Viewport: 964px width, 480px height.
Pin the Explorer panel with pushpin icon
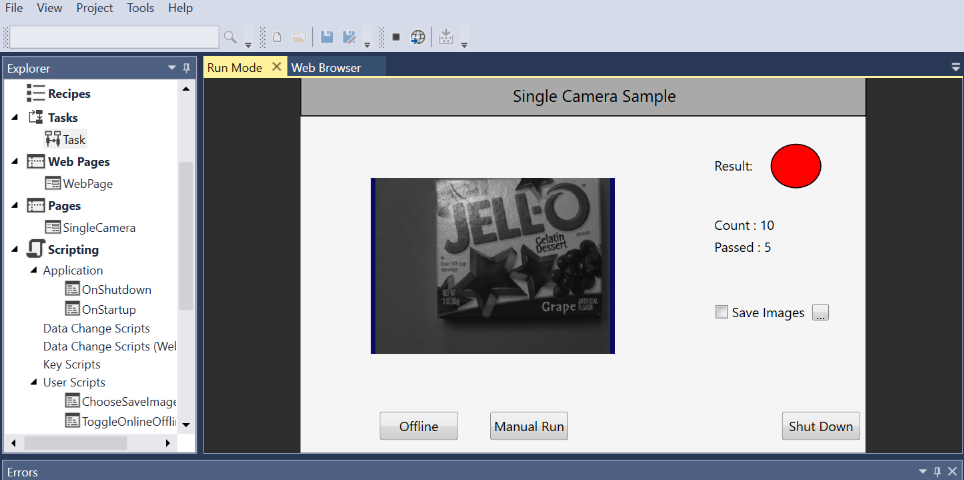pyautogui.click(x=186, y=68)
